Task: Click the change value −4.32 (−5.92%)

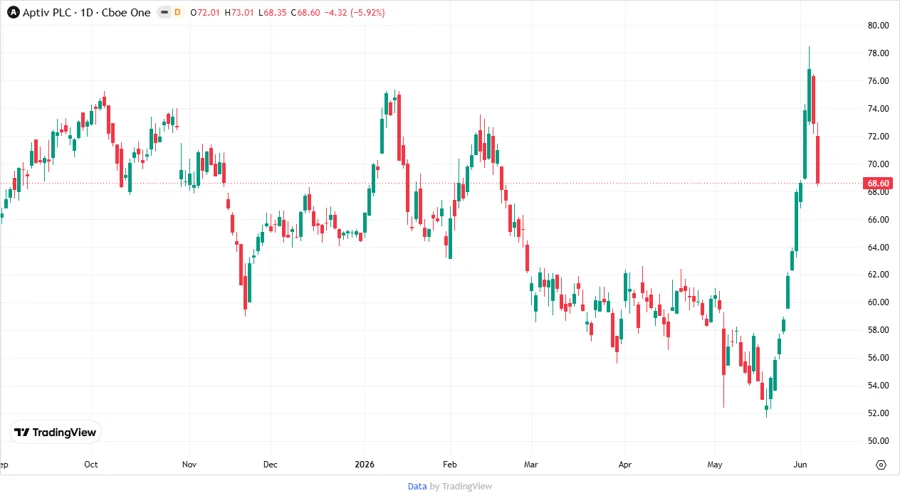Action: pyautogui.click(x=355, y=12)
